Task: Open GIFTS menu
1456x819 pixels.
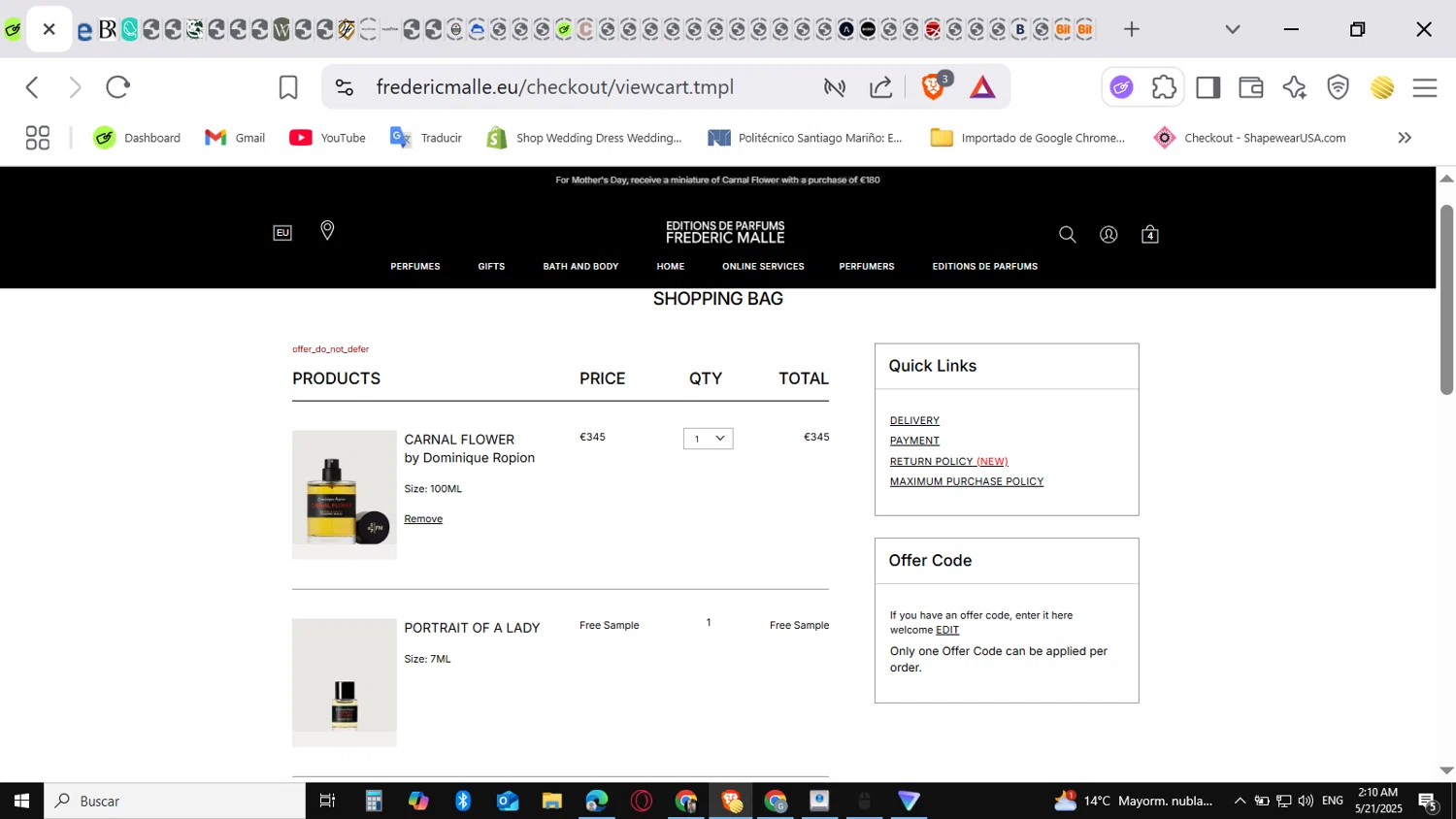Action: 491,266
